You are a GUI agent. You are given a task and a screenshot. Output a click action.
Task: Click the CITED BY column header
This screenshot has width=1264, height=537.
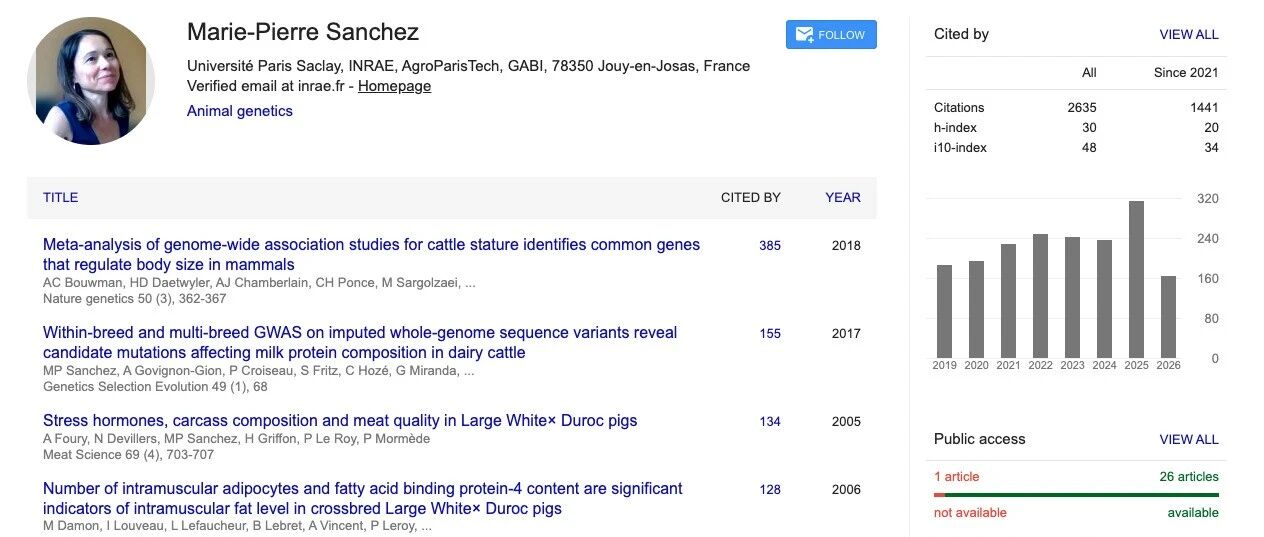[x=751, y=197]
